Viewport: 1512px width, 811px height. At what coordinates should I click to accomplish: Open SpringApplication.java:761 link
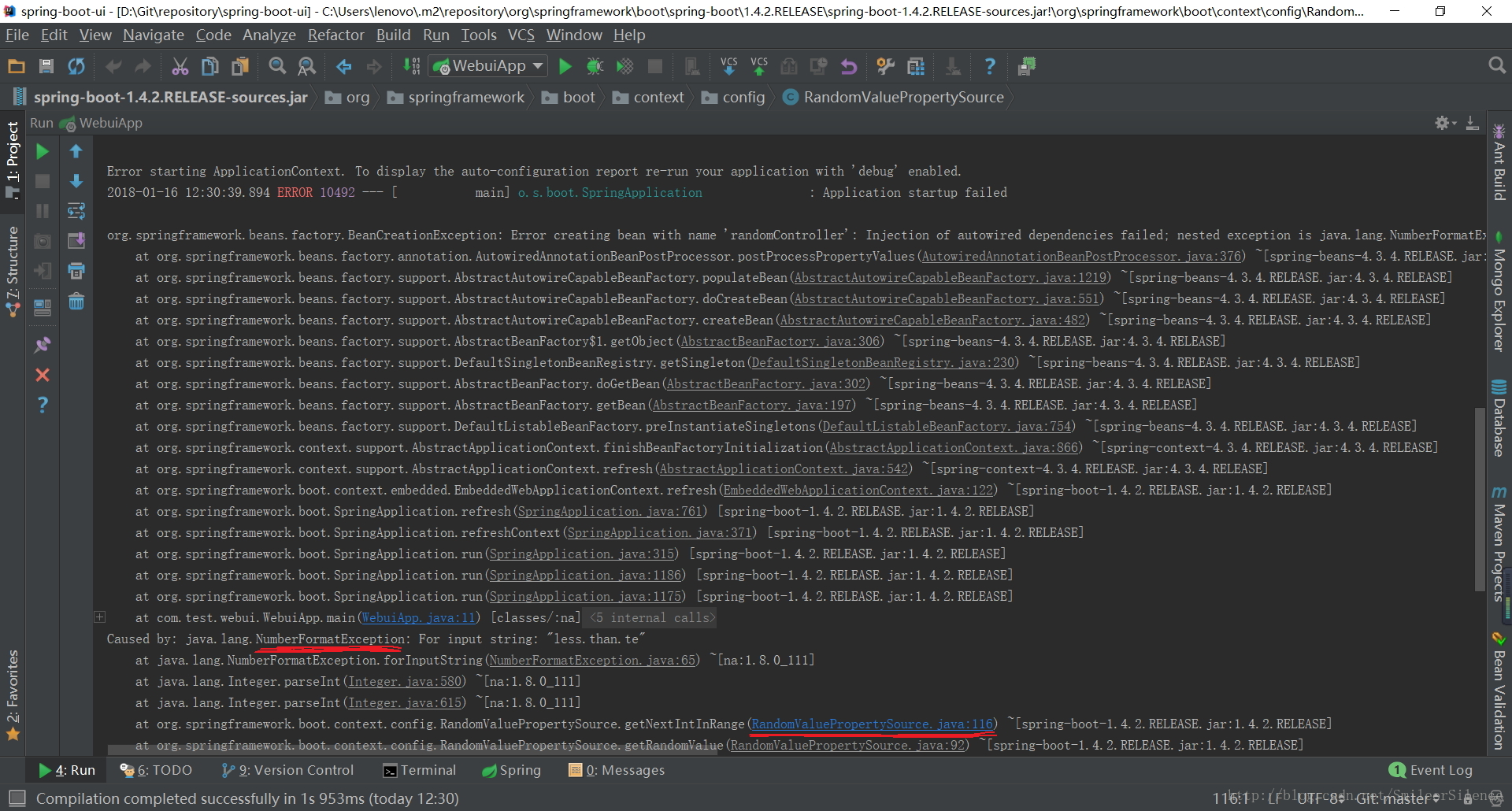pos(610,512)
